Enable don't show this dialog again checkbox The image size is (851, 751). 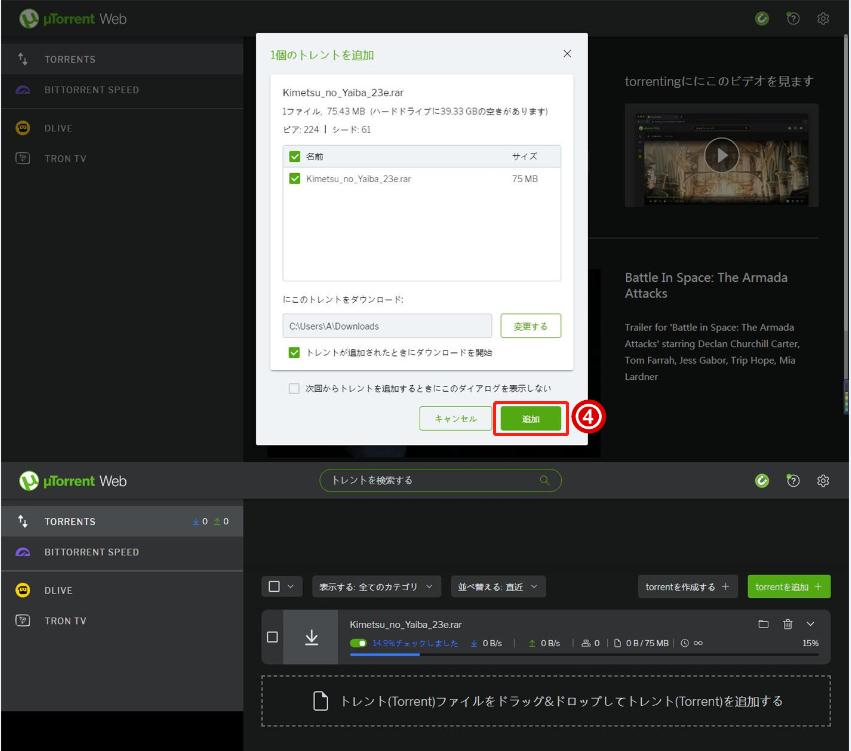point(294,388)
